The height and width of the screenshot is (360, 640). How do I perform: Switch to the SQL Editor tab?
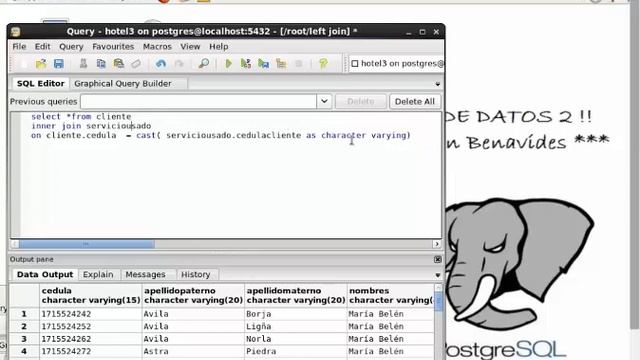coord(40,83)
